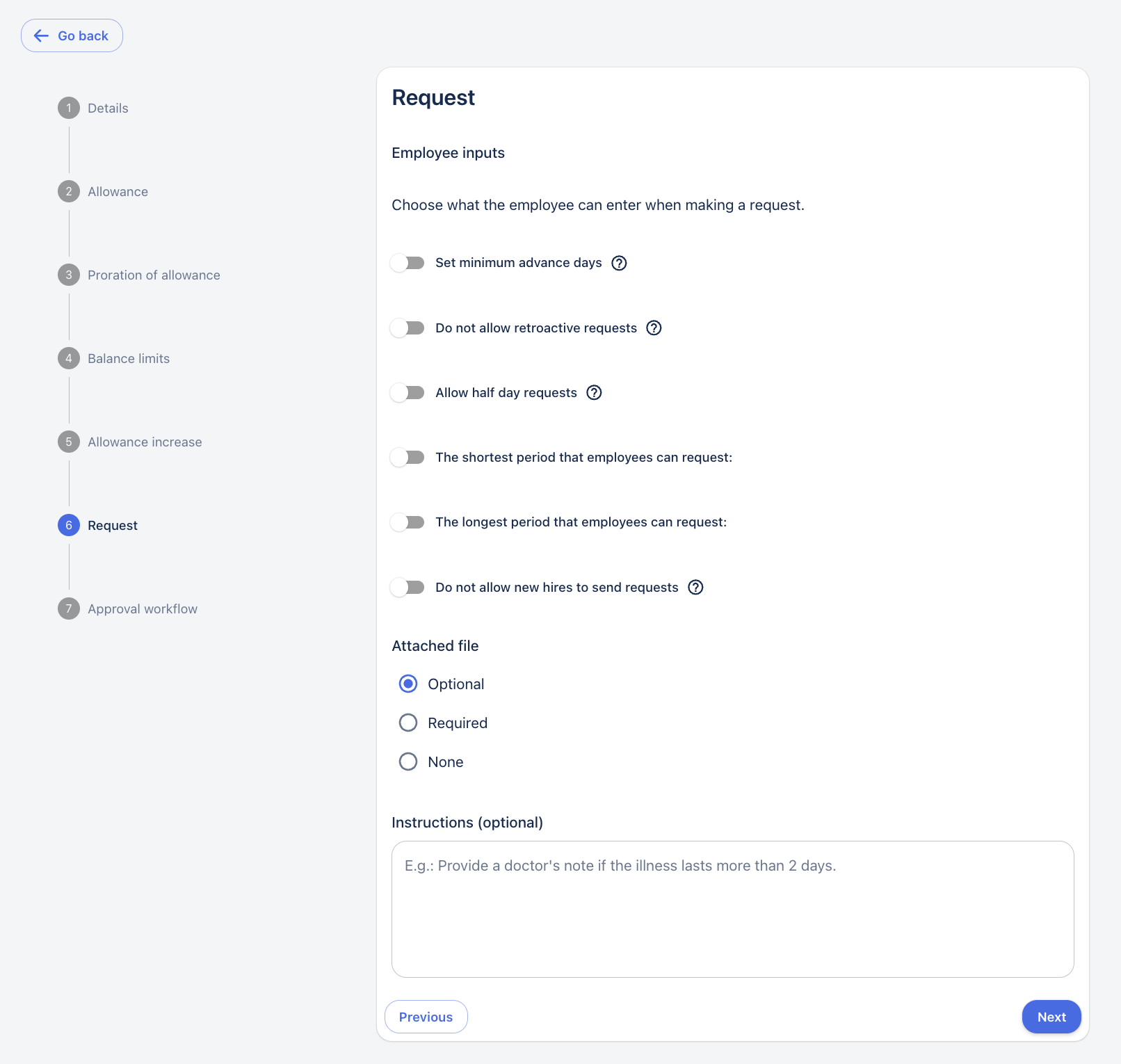Click the step 5 numbered circle
Screen dimensions: 1121x1064
pos(69,442)
